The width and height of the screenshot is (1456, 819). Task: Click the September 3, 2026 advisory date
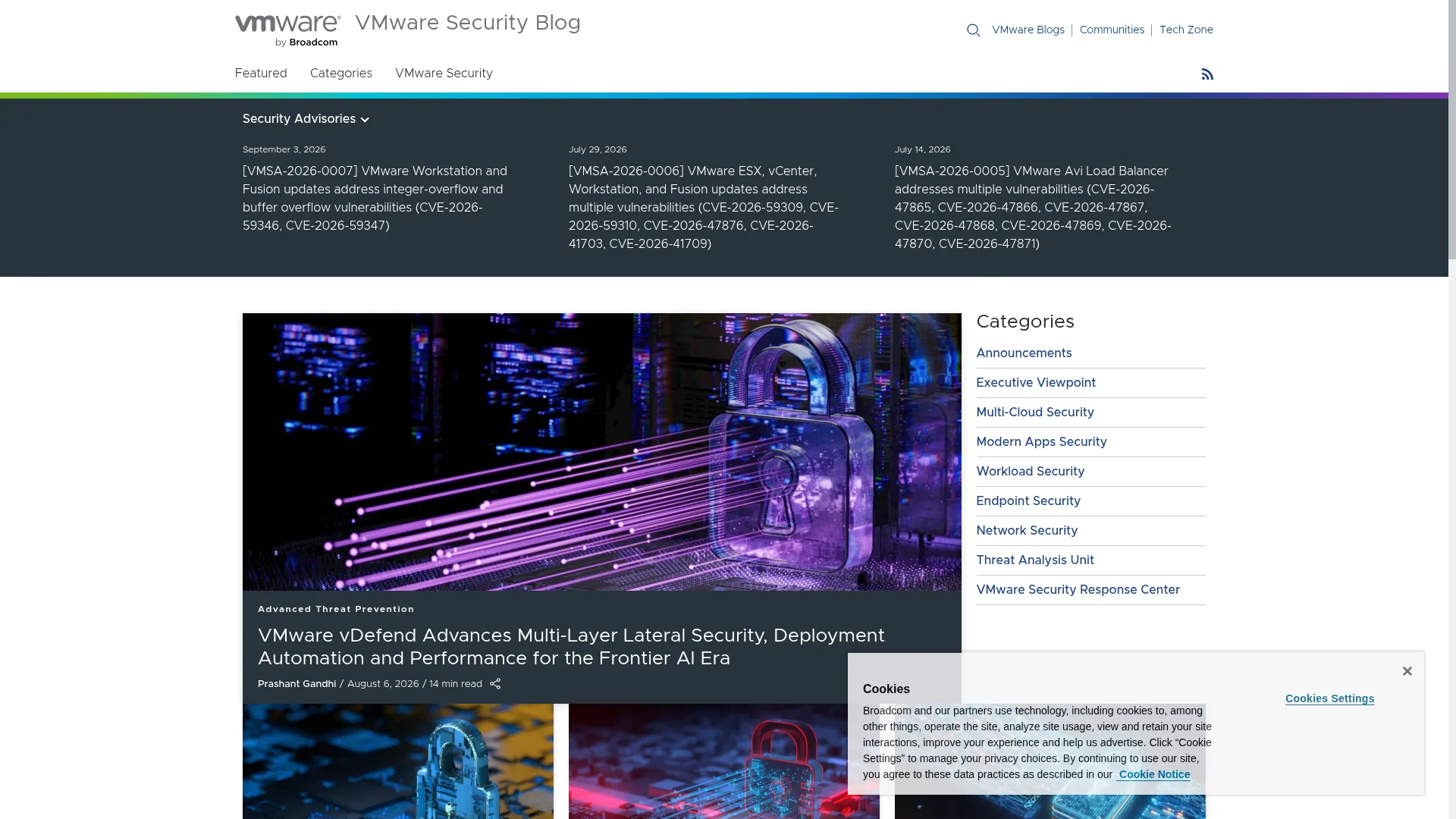point(284,149)
